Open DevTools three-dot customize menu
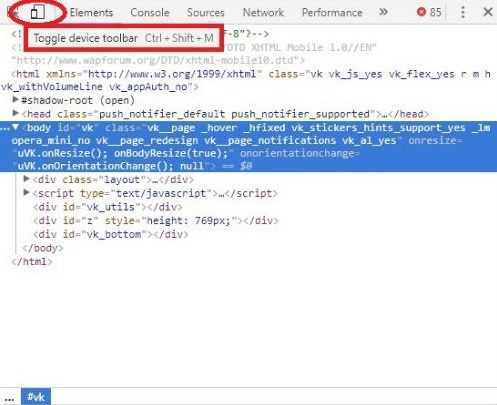This screenshot has width=497, height=405. click(463, 12)
